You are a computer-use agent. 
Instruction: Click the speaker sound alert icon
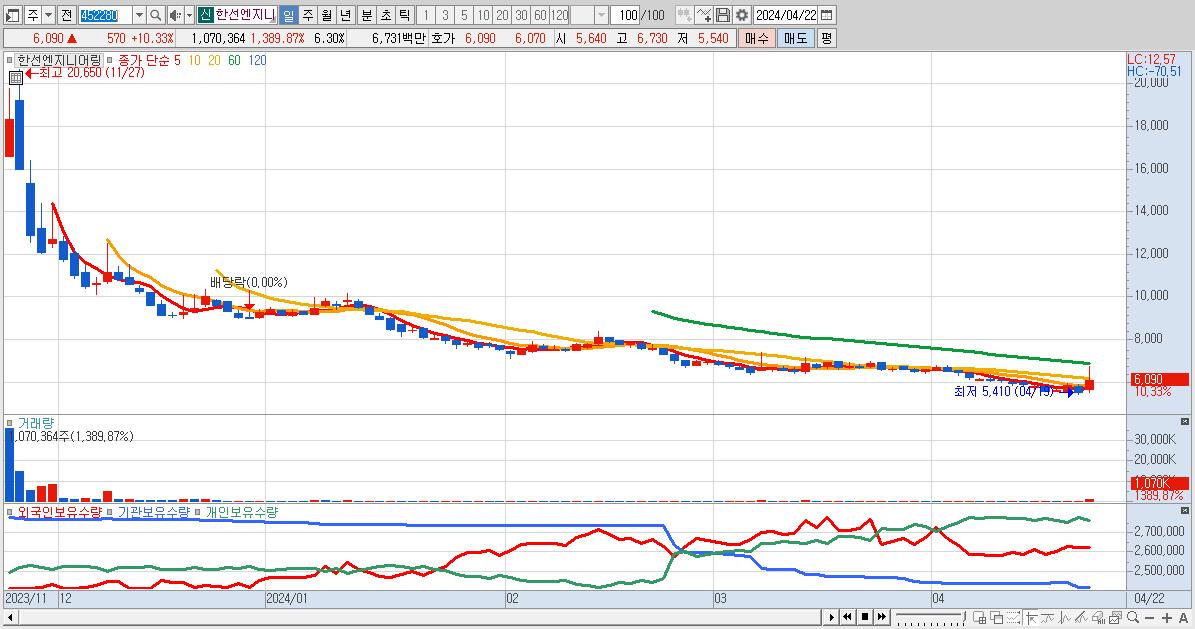pyautogui.click(x=175, y=14)
